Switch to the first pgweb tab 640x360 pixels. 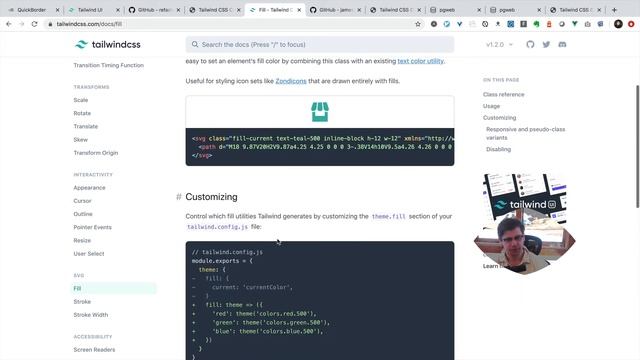(447, 10)
